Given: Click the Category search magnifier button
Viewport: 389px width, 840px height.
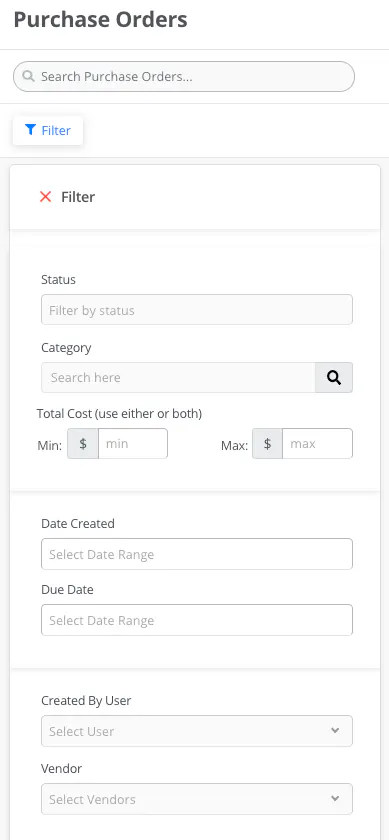Looking at the screenshot, I should tap(334, 378).
